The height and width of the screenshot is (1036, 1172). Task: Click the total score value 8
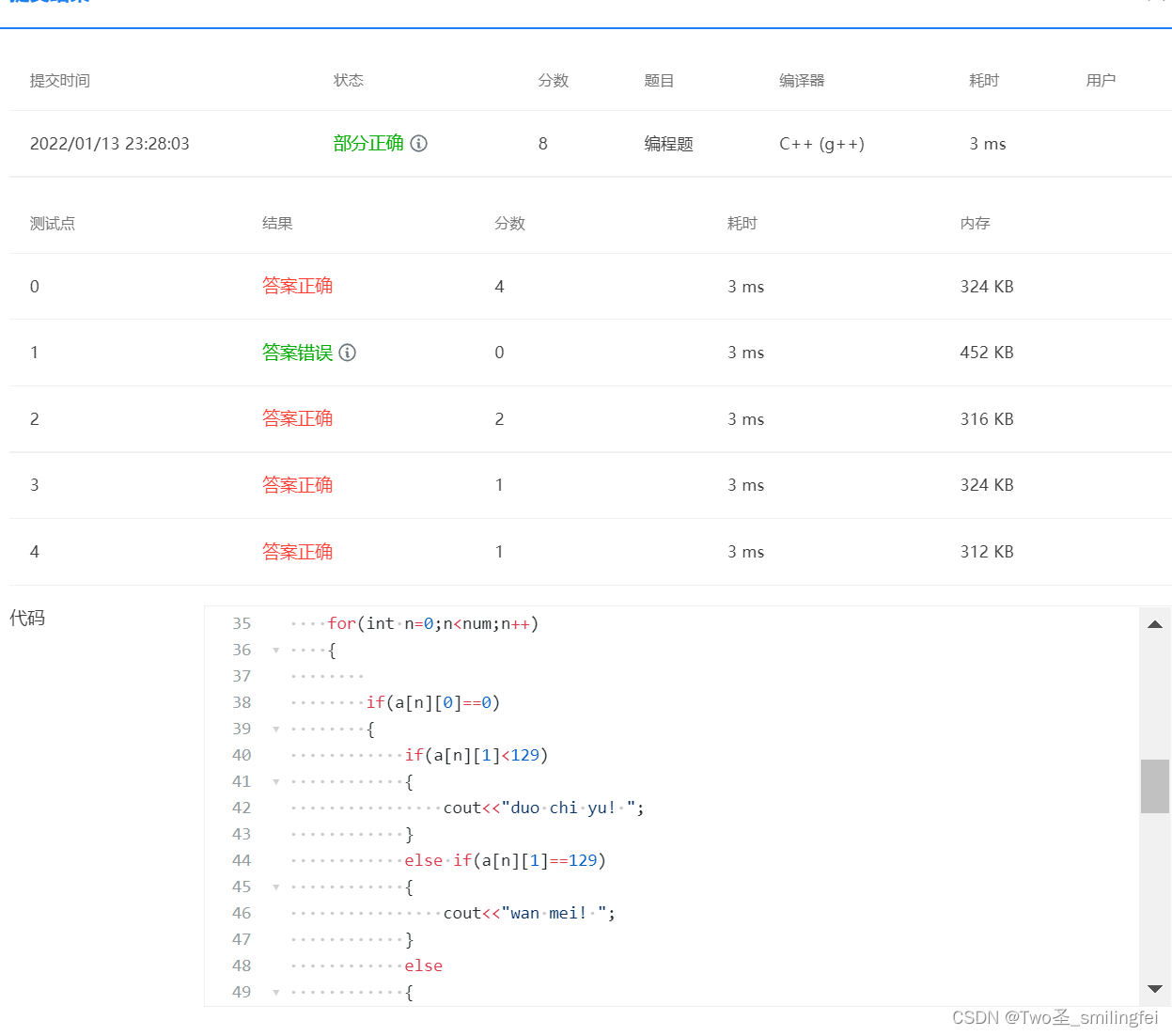click(x=543, y=144)
